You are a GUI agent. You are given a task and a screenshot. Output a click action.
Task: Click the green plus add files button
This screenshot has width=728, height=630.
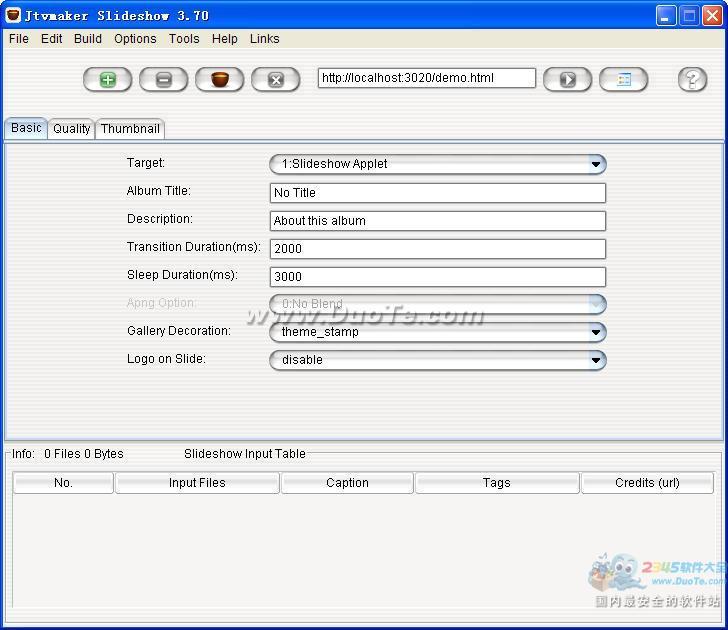(107, 80)
